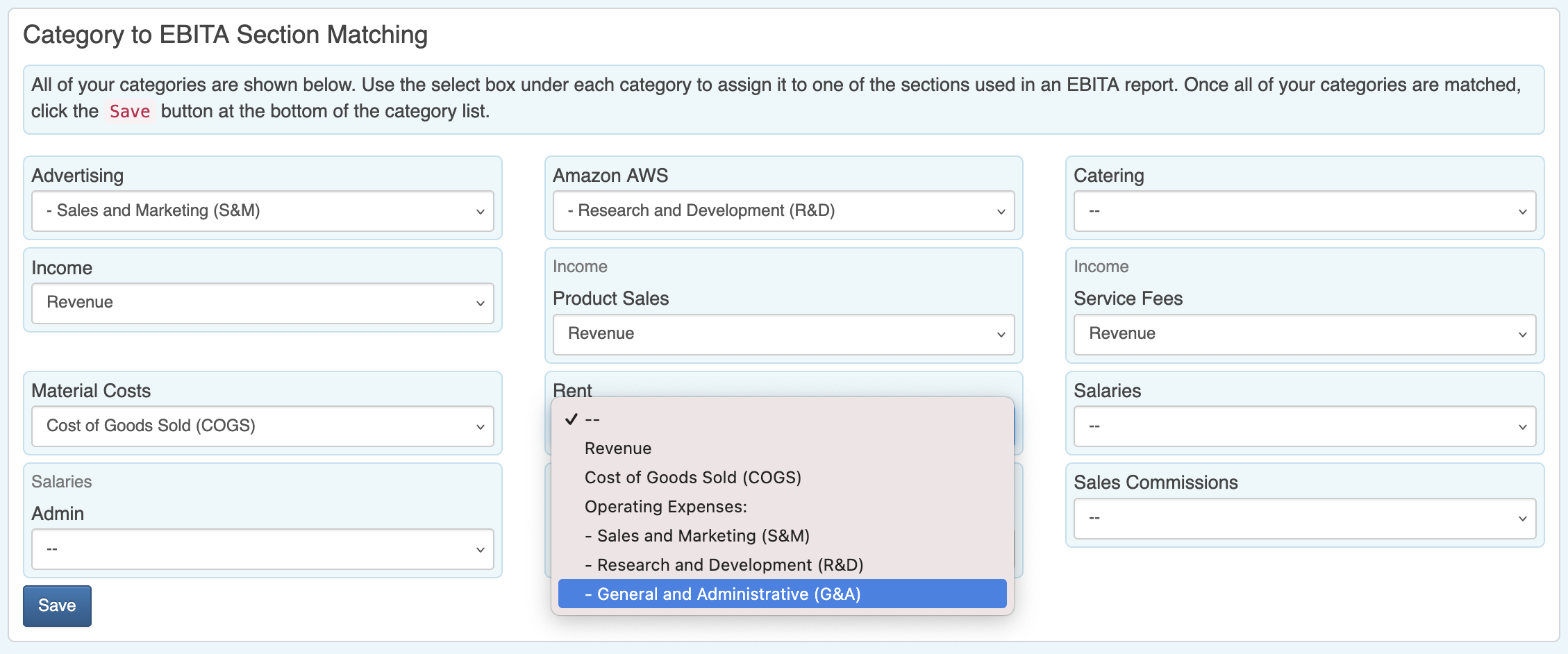The height and width of the screenshot is (654, 1568).
Task: Open the Product Sales section dropdown
Action: click(x=783, y=334)
